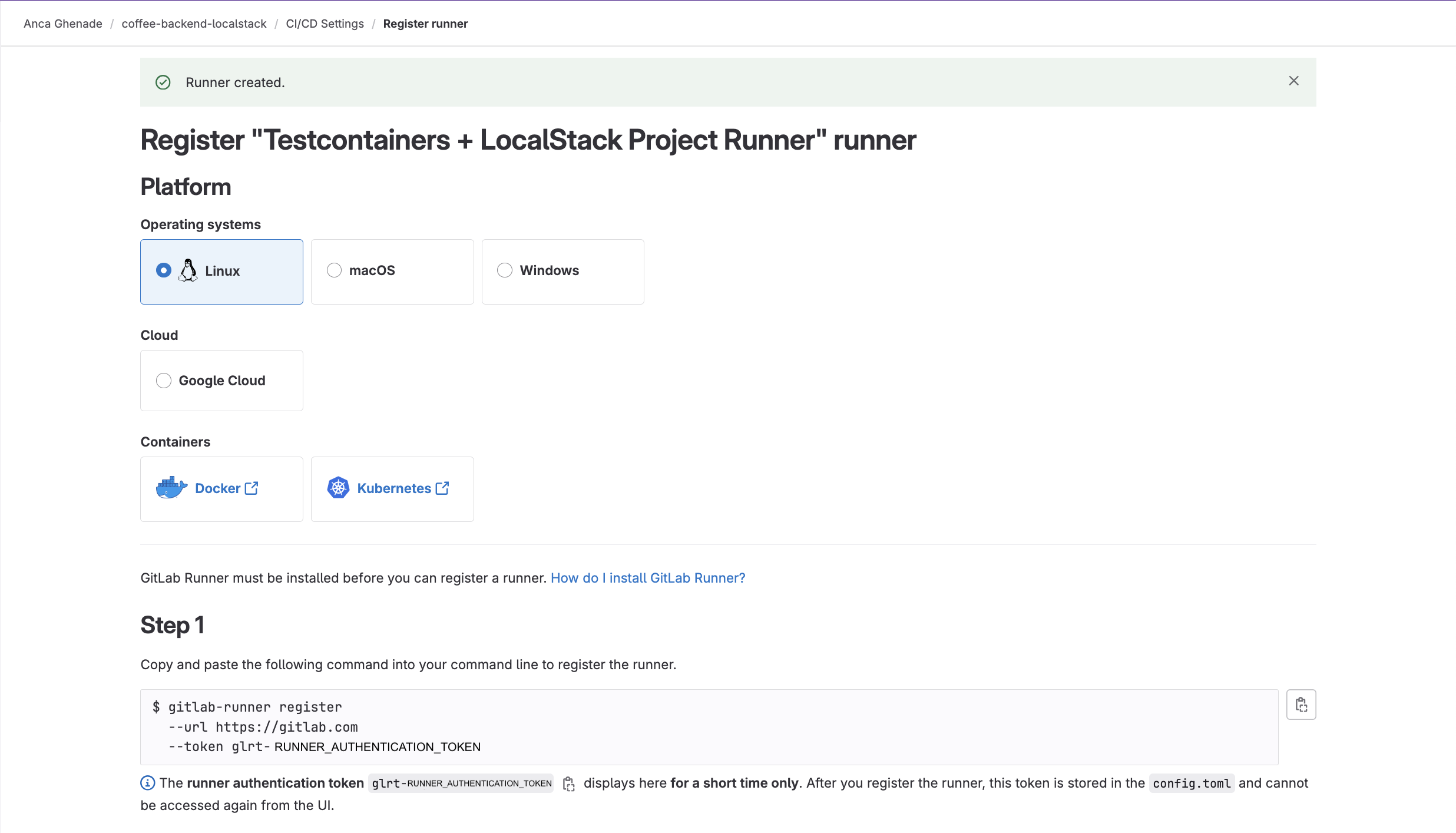Navigate to Anca Ghenade breadcrumb
Screen dimensions: 1456x833
[62, 24]
